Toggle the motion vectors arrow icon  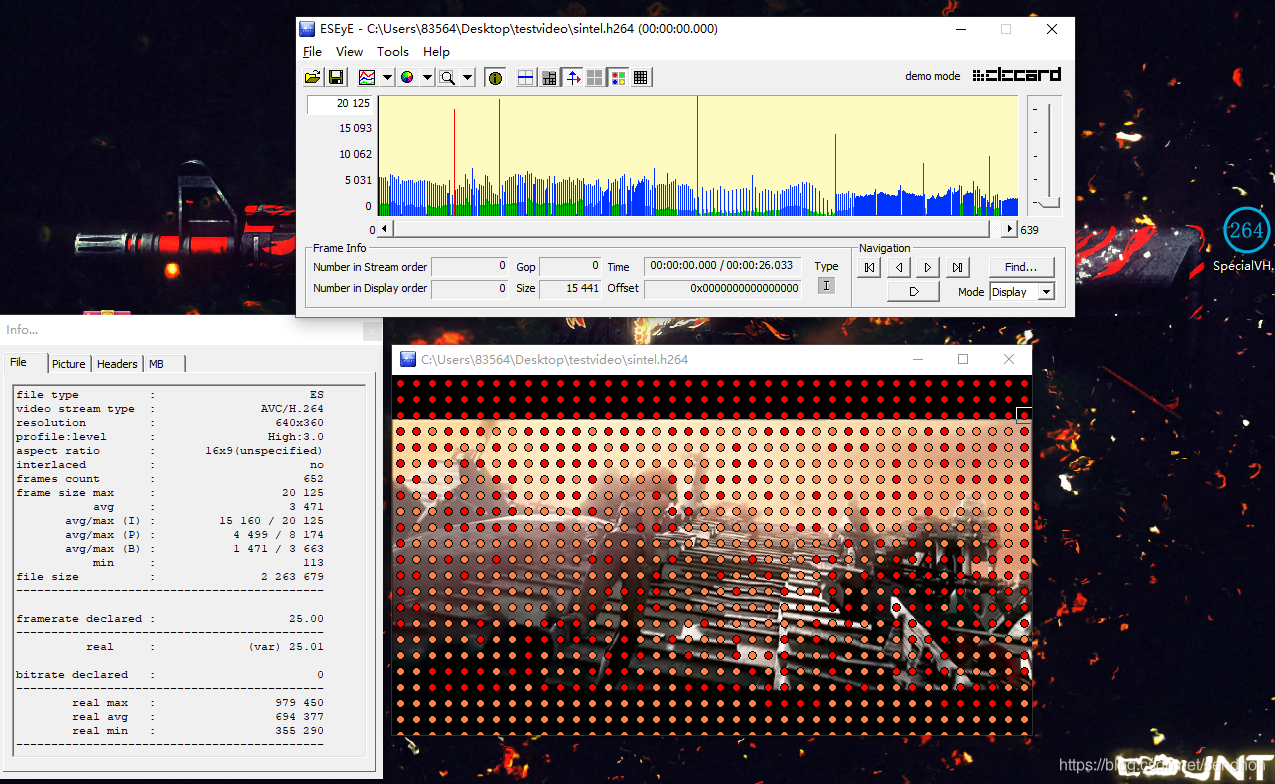point(572,77)
